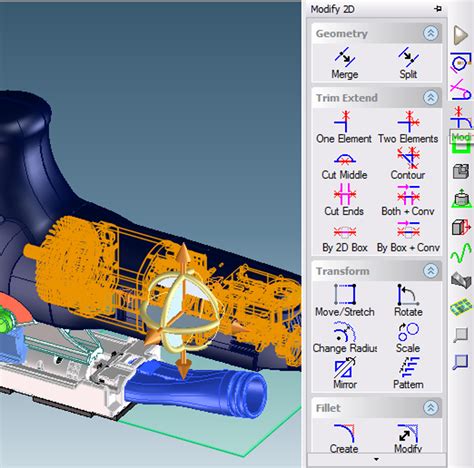Collapse the Geometry section
The height and width of the screenshot is (468, 474).
(x=431, y=33)
